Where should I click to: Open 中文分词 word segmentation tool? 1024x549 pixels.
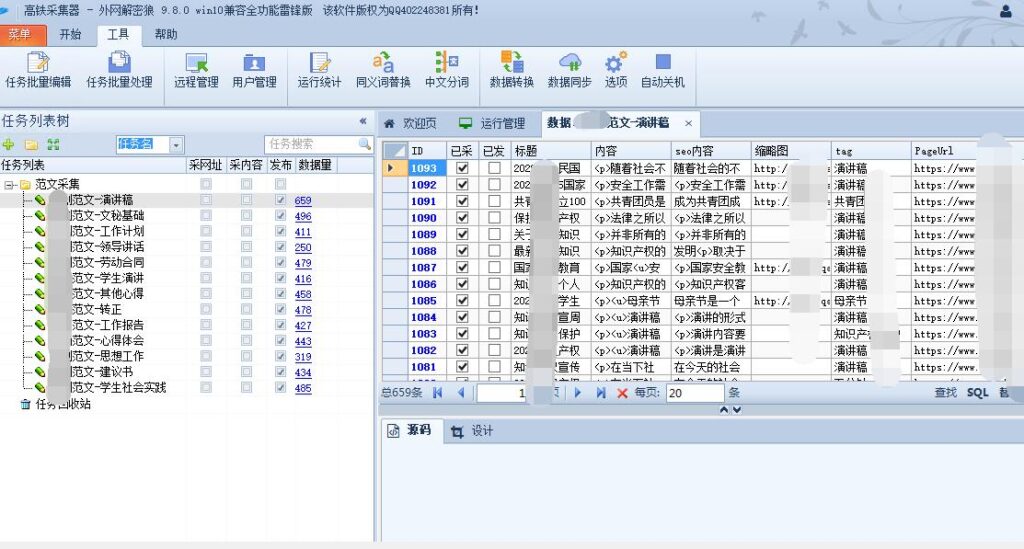click(447, 70)
